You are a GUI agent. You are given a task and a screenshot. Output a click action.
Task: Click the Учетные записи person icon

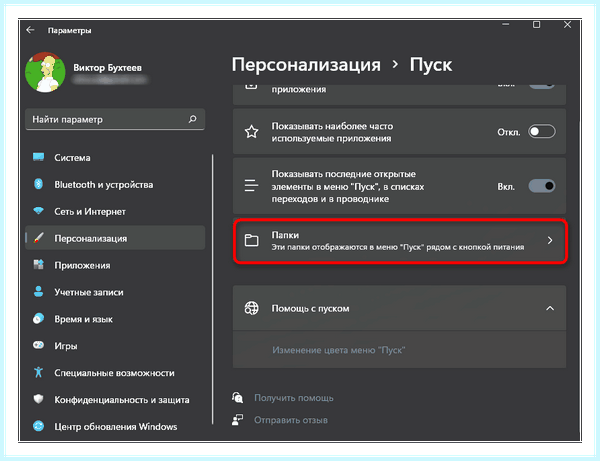pos(38,292)
